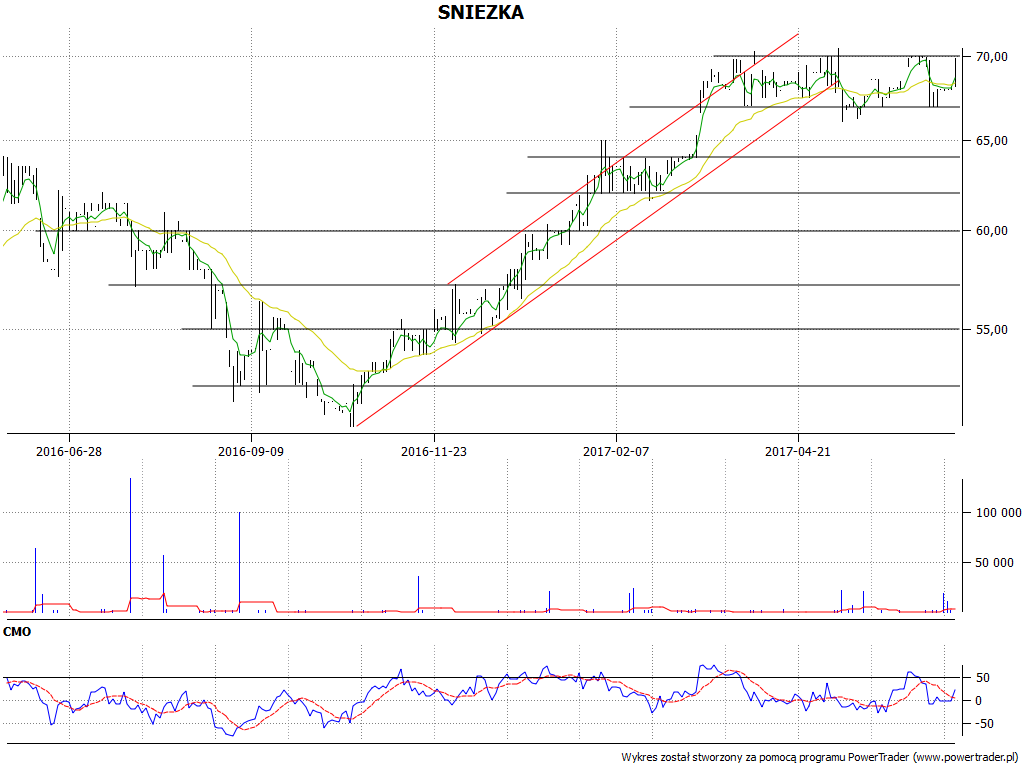
Task: Click the 2017-04-21 date label
Action: click(x=798, y=451)
